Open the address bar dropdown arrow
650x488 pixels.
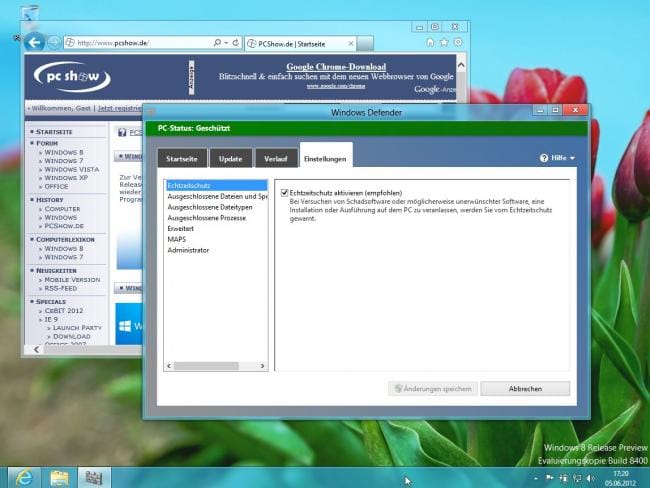[x=226, y=42]
